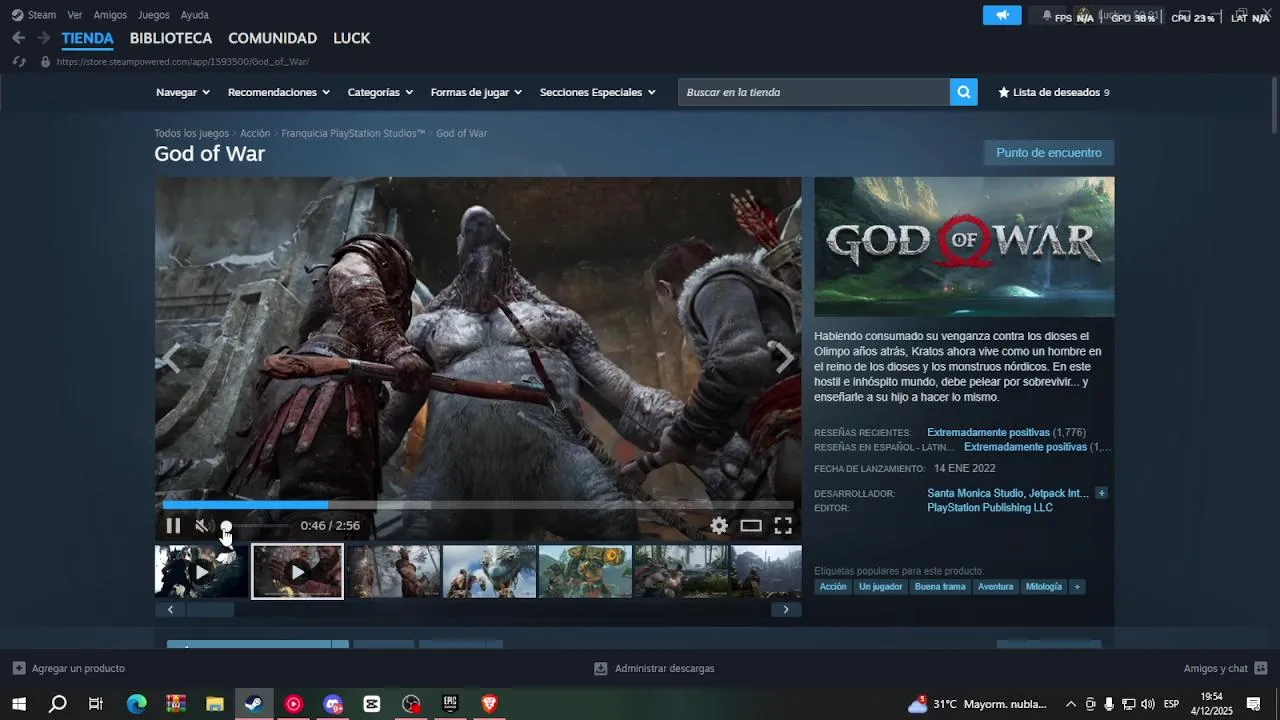View the sixth screenshot thumbnail
This screenshot has width=1280, height=720.
tap(681, 571)
